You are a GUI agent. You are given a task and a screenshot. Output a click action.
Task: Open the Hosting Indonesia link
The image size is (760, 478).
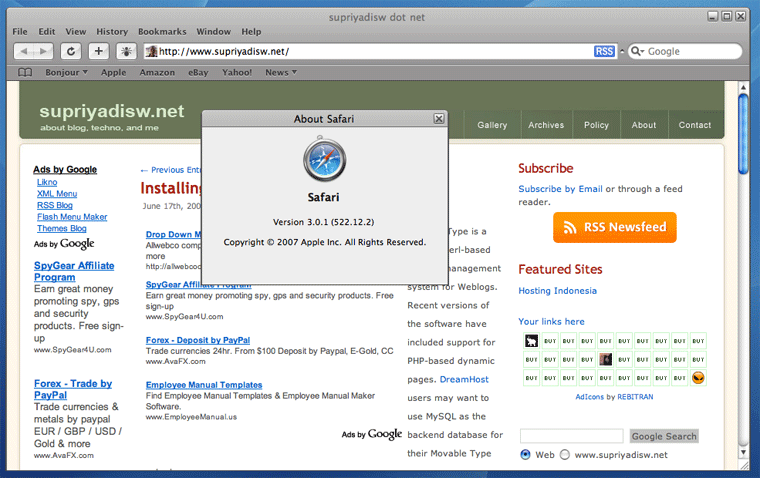coord(557,291)
